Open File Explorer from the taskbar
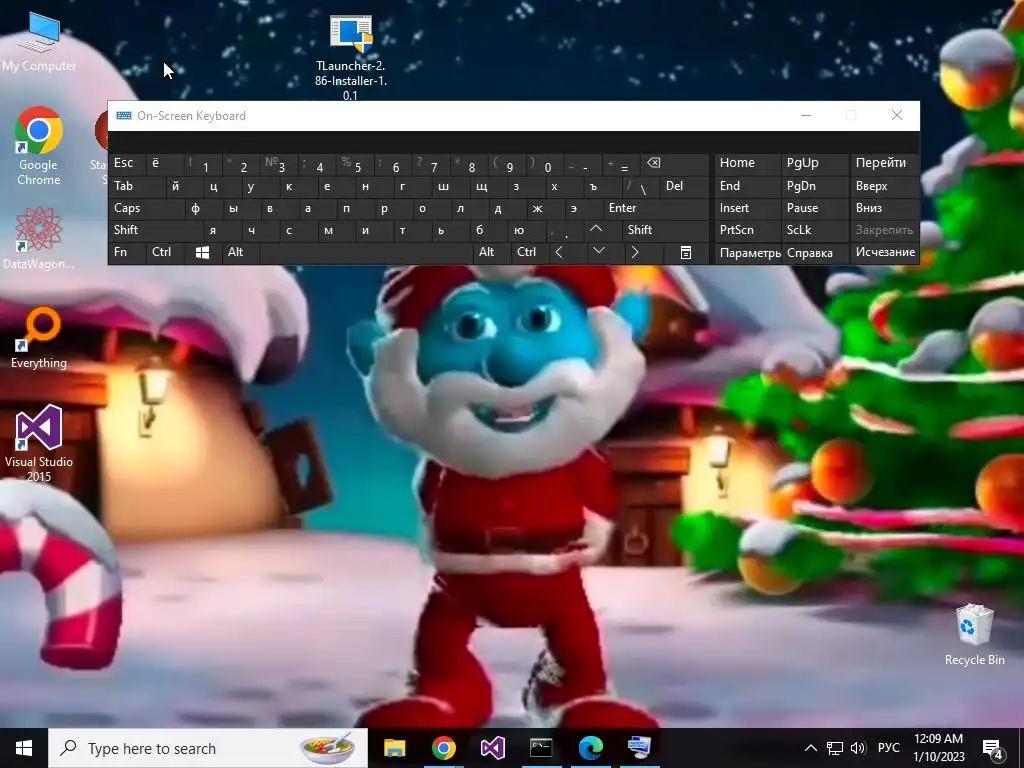The image size is (1024, 768). [394, 748]
